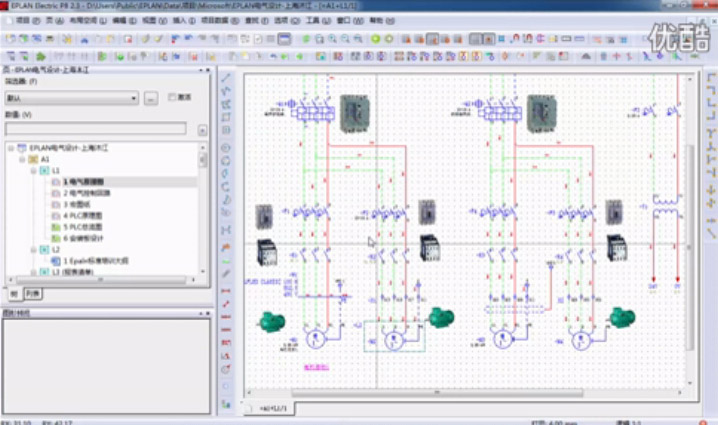718x425 pixels.
Task: Click the leftmost green motor image in the schematic
Action: pos(272,321)
